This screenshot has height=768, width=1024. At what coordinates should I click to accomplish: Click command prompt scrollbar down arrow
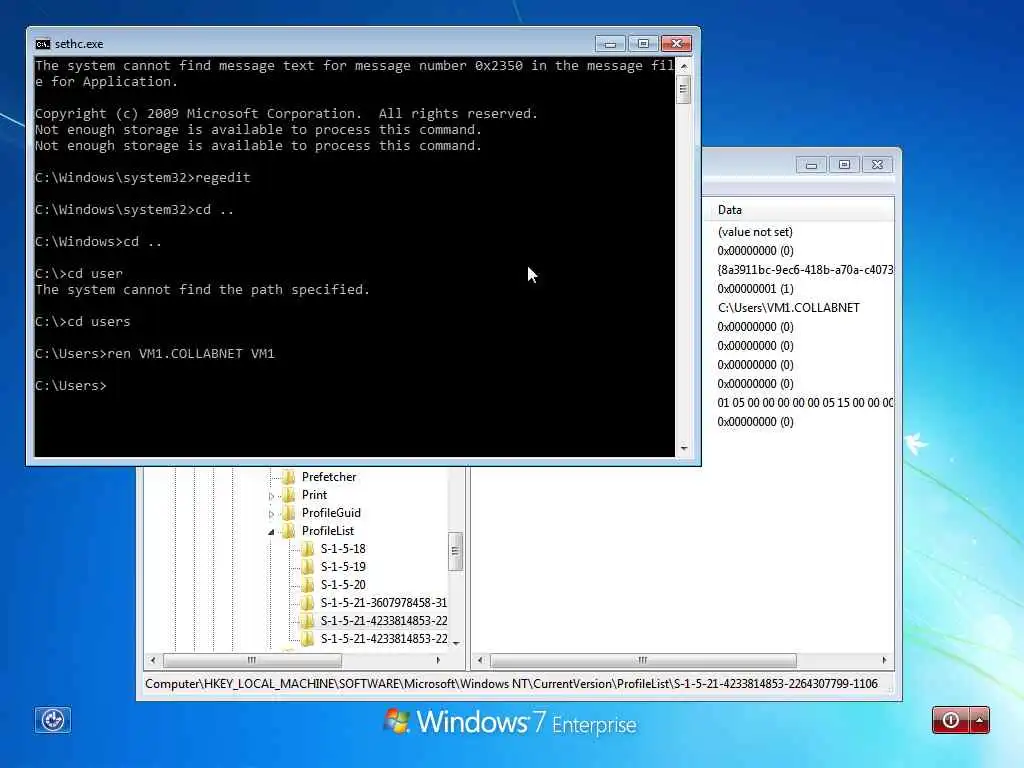click(684, 448)
